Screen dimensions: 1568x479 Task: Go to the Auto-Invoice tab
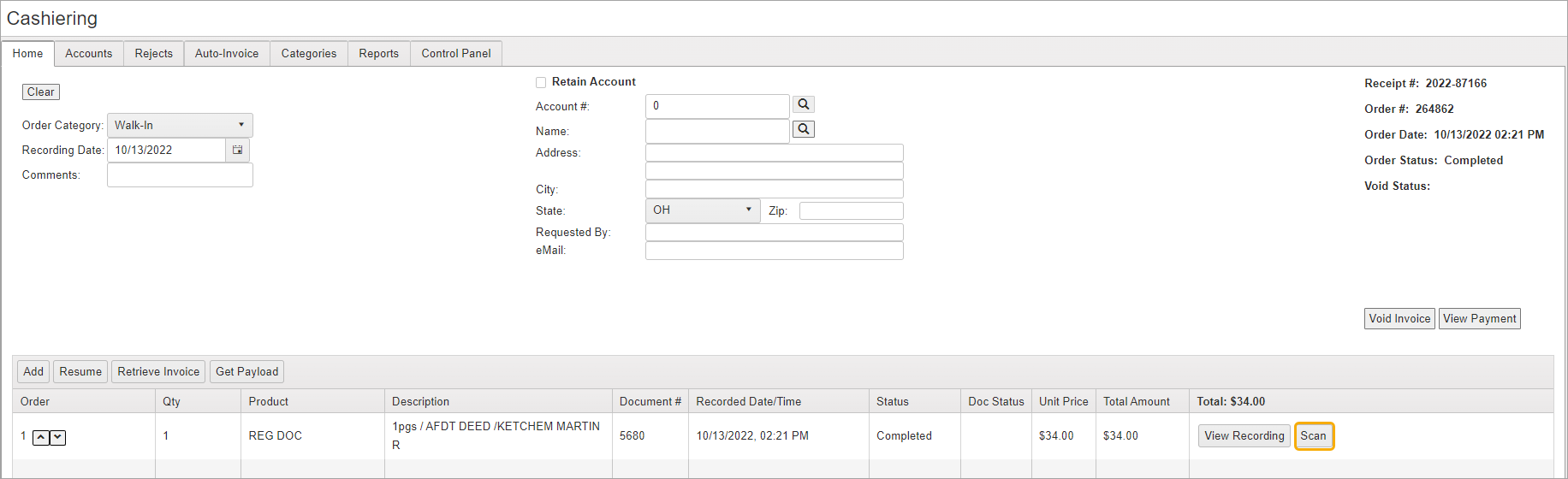point(227,54)
